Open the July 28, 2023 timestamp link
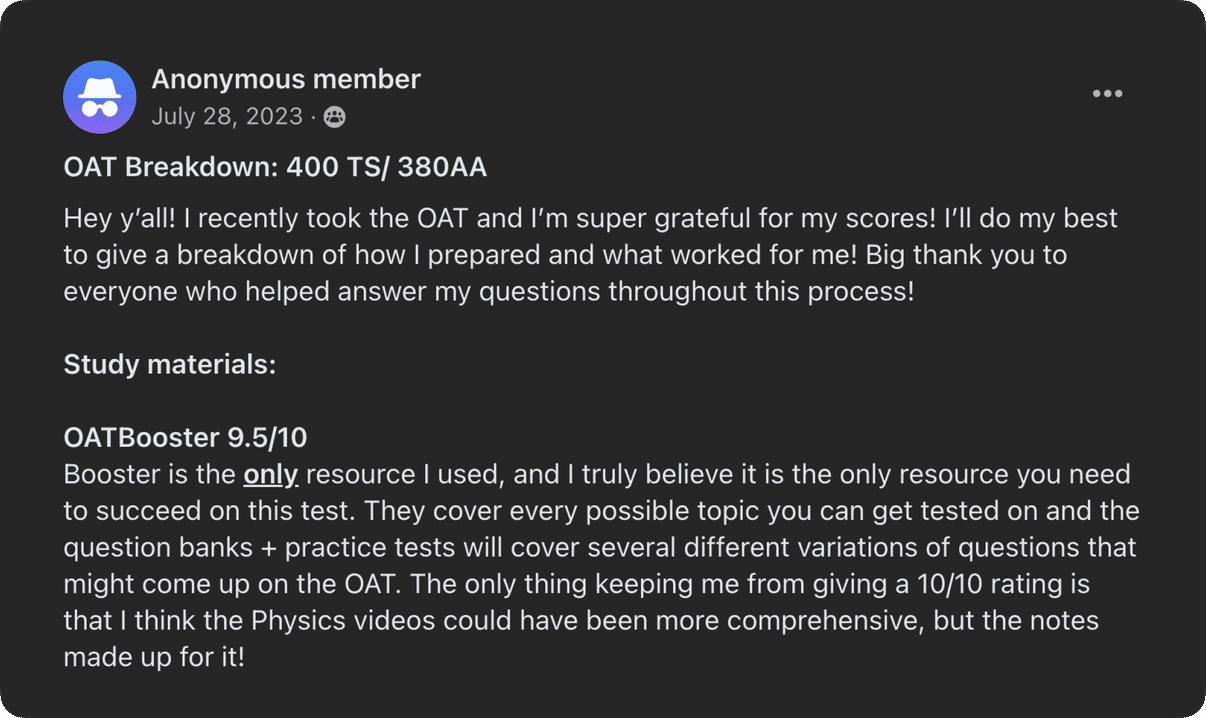This screenshot has height=718, width=1206. [227, 117]
